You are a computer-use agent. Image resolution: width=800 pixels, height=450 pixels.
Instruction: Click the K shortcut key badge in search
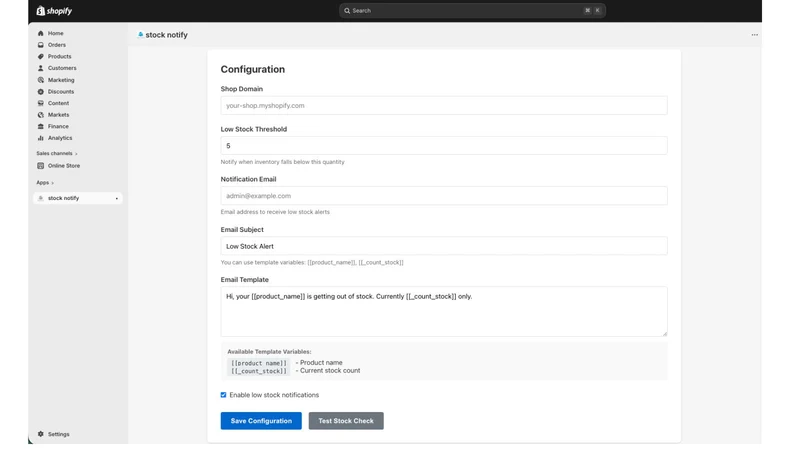pos(597,11)
